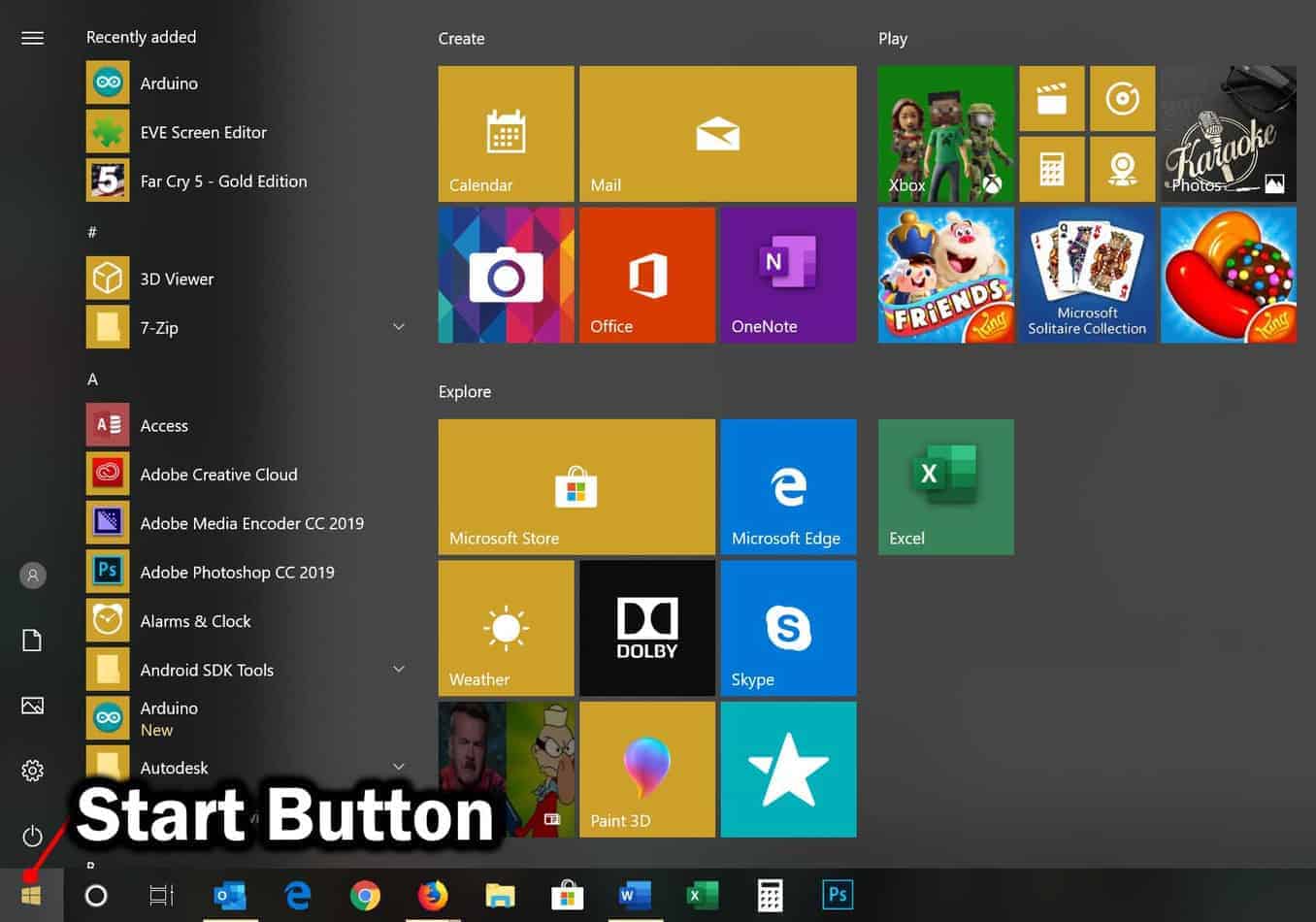Open the Dolby tile

click(x=646, y=628)
